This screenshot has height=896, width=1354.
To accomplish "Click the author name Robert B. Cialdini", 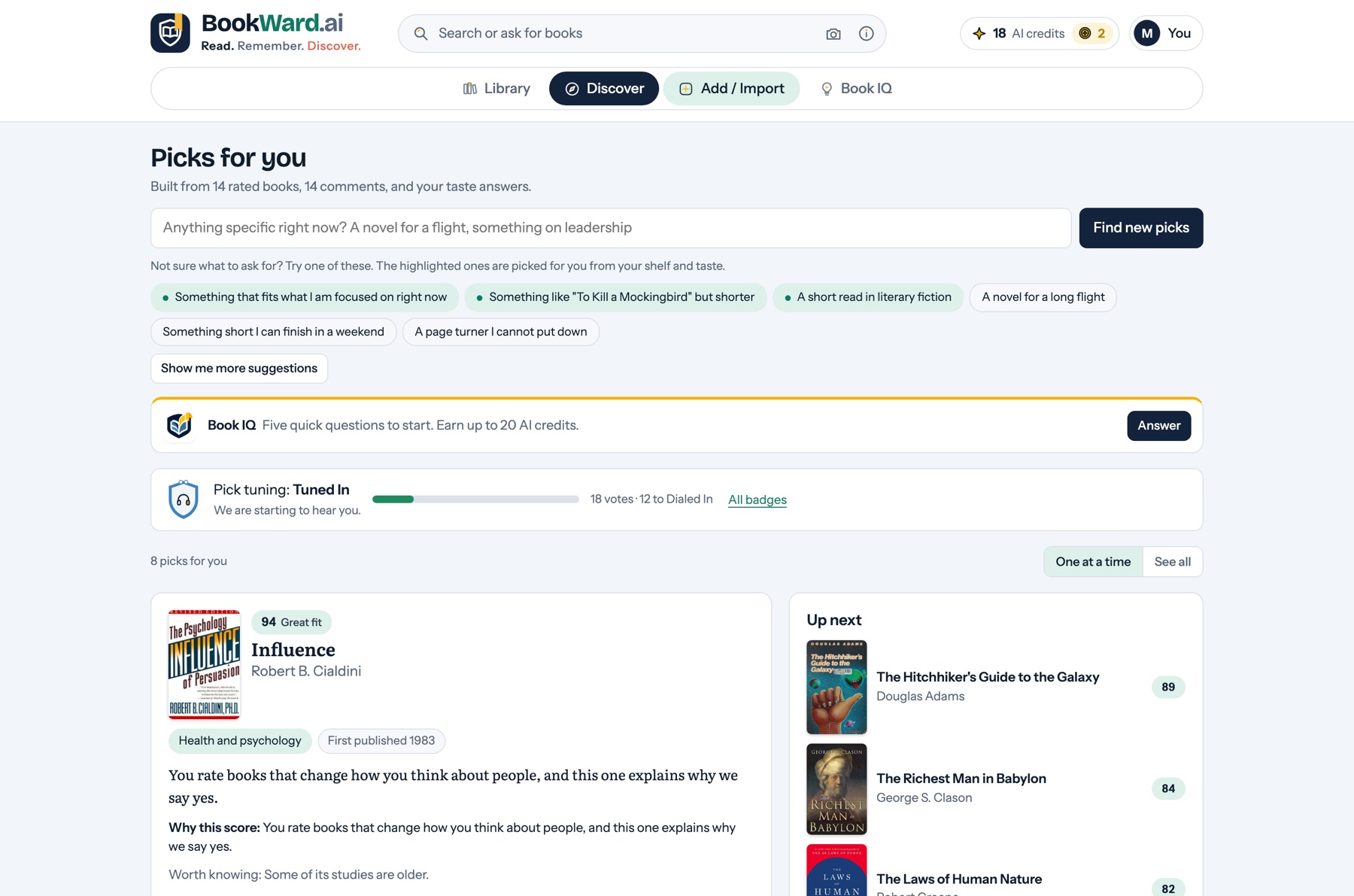I will coord(306,671).
